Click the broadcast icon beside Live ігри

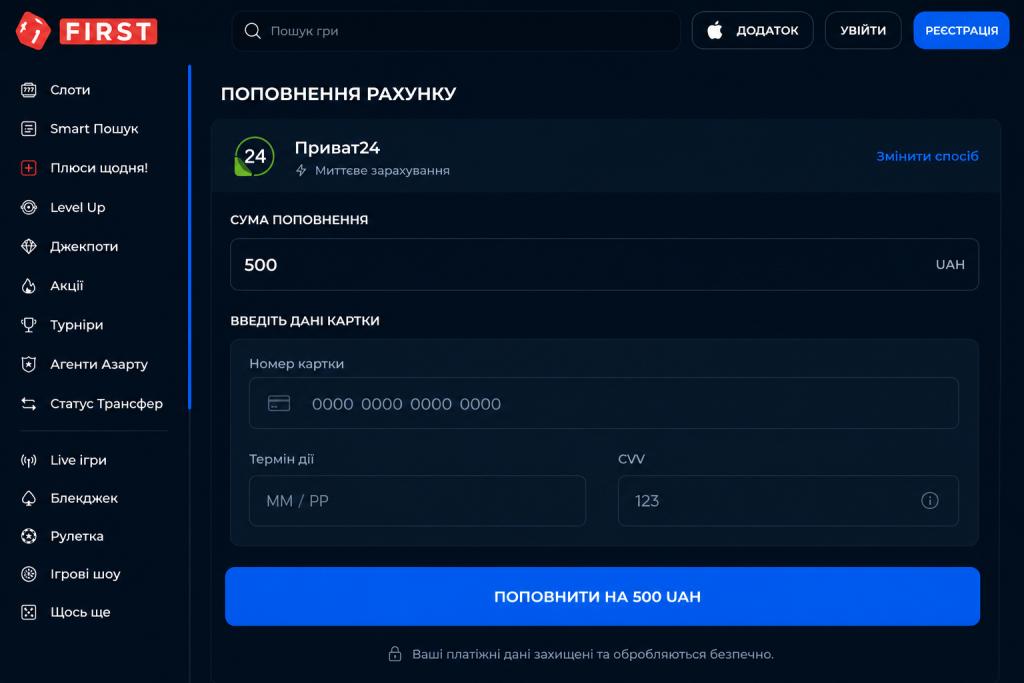point(29,460)
